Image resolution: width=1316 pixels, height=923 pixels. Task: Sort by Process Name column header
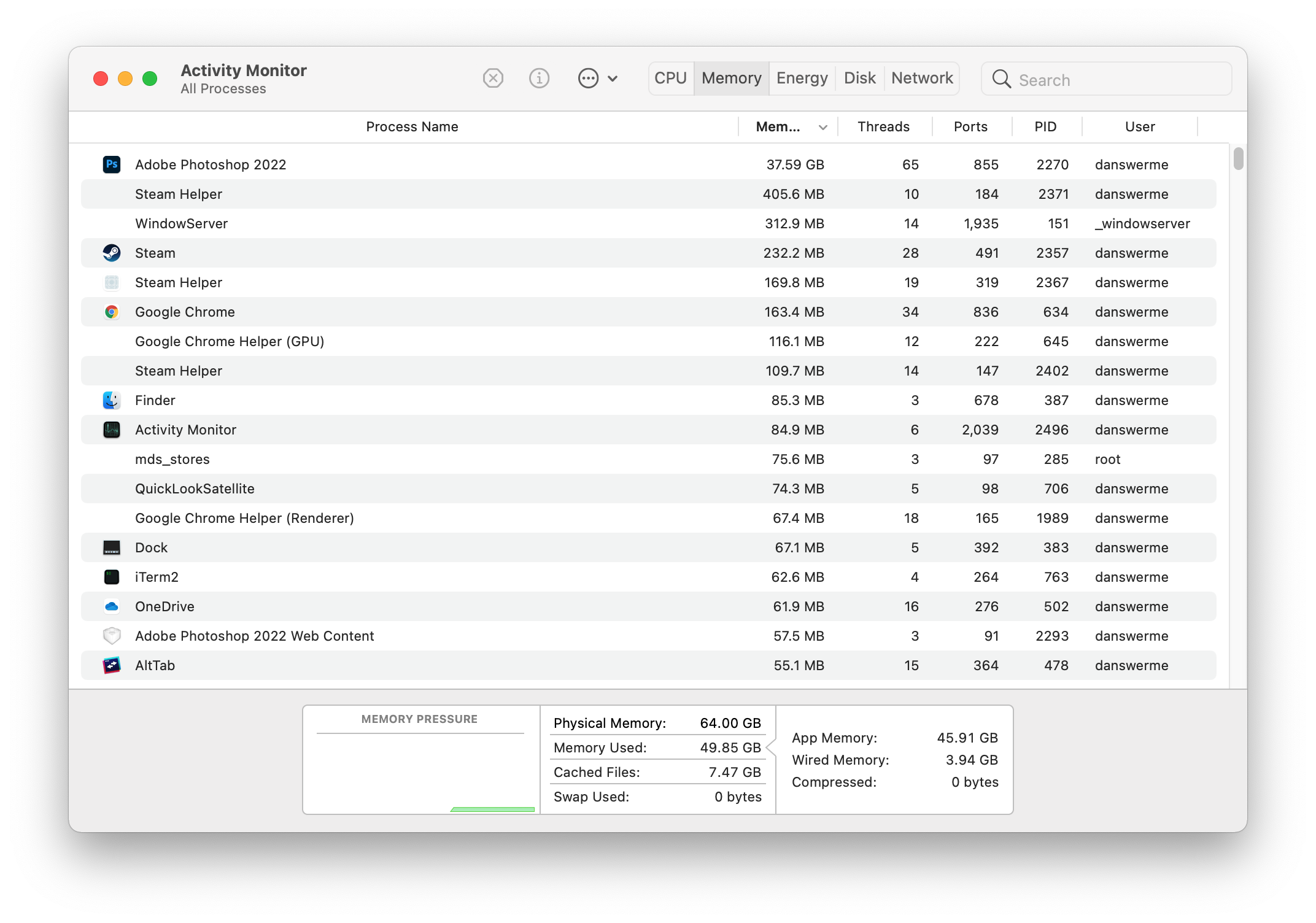coord(412,127)
